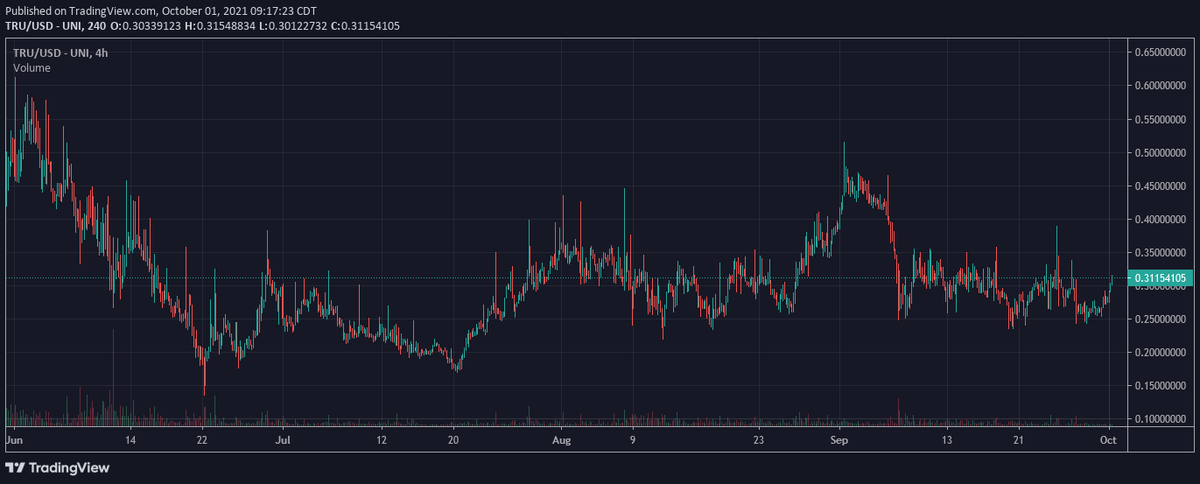
Task: Click the 13 date label
Action: 947,439
